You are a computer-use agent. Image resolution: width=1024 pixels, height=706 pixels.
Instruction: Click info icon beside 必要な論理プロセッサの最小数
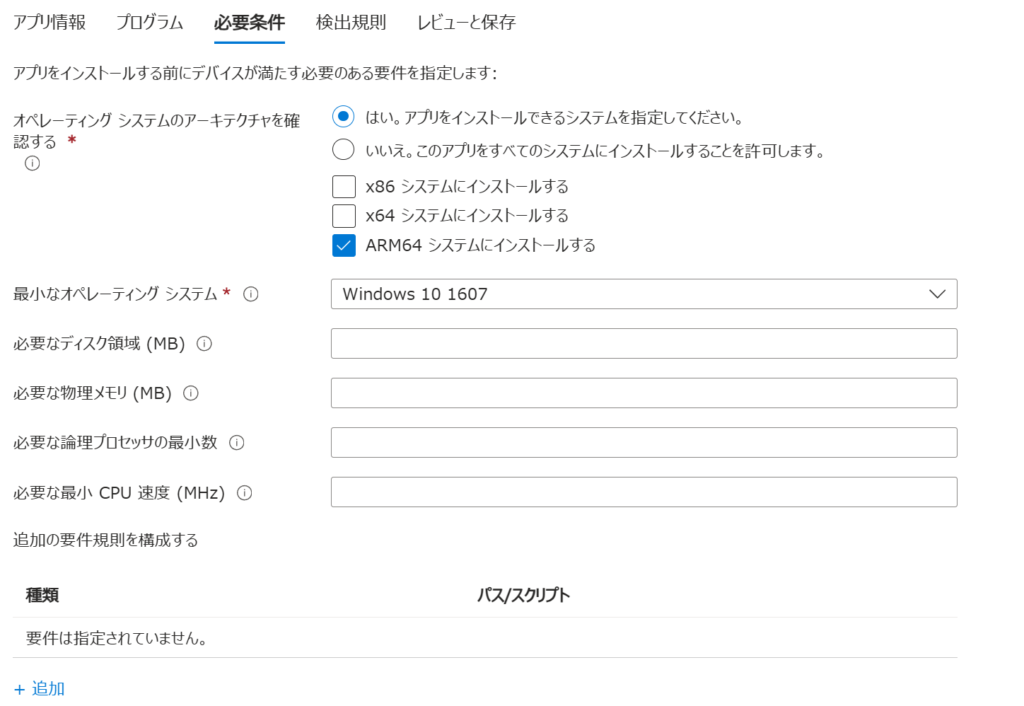(x=237, y=442)
